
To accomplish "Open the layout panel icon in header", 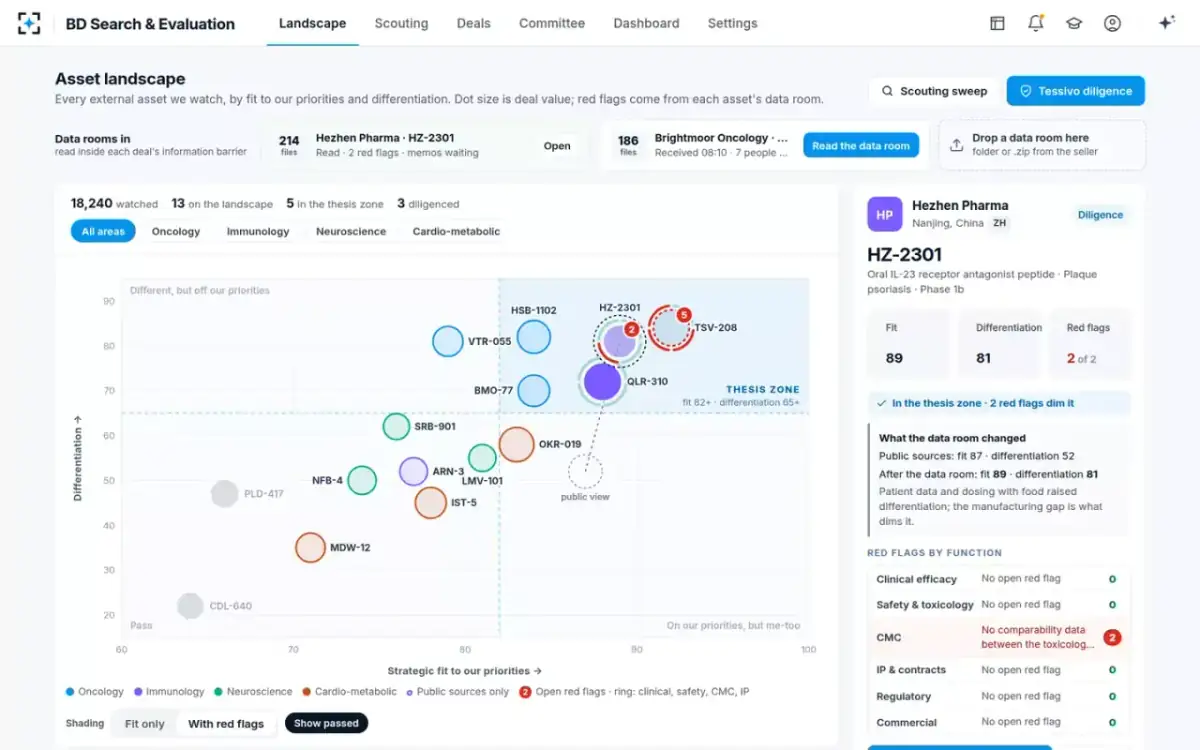I will click(997, 23).
